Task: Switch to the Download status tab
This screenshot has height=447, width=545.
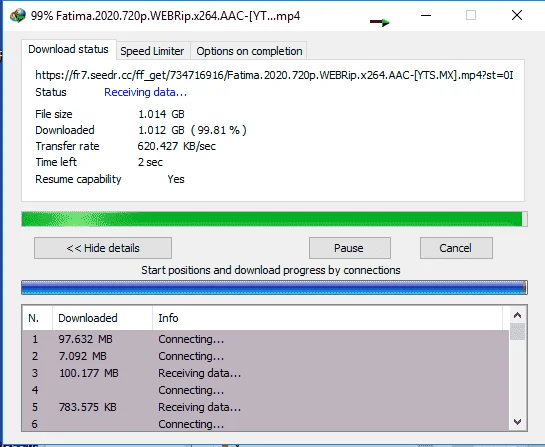Action: [x=68, y=49]
